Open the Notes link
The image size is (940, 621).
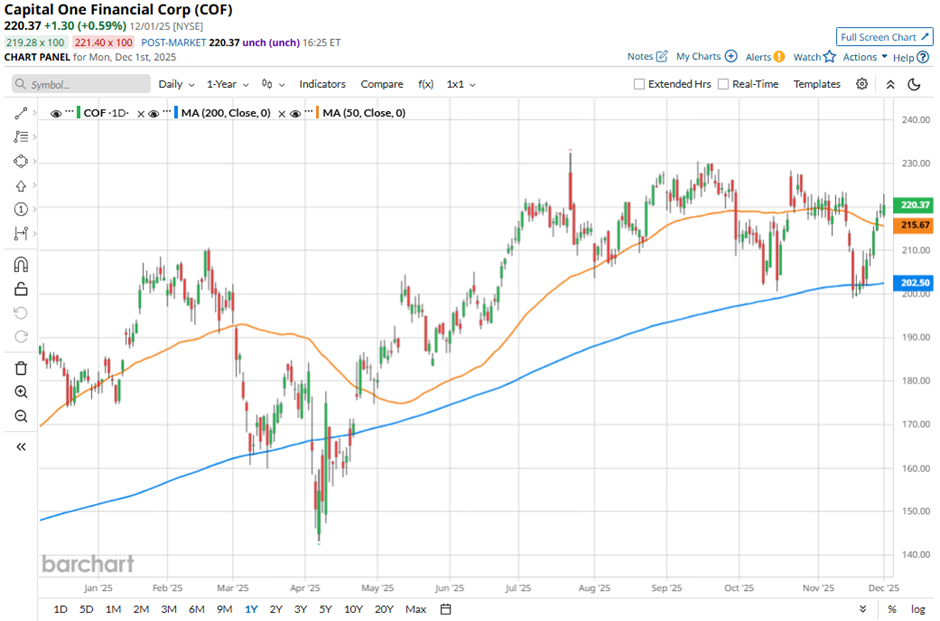[647, 57]
